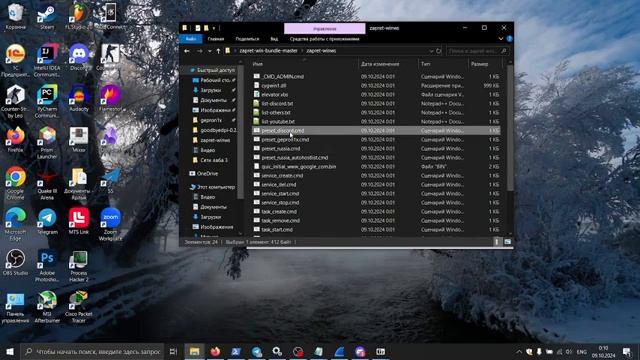
Task: Open Панель управления desktop icon
Action: click(16, 307)
